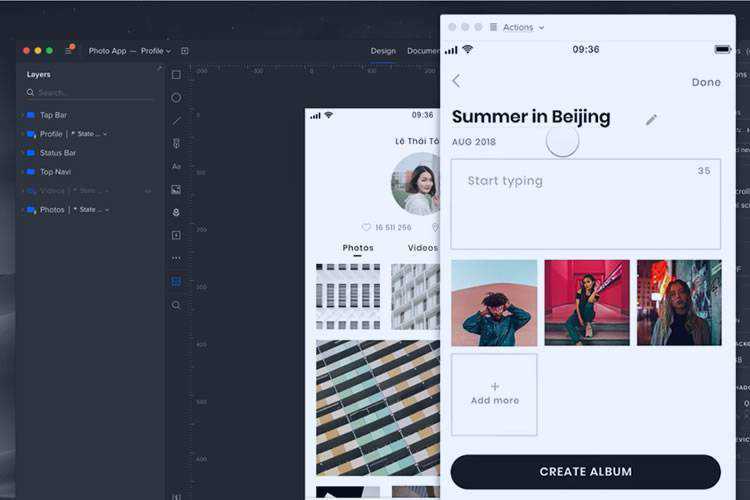Select the Aa text tool
The image size is (750, 500).
176,167
